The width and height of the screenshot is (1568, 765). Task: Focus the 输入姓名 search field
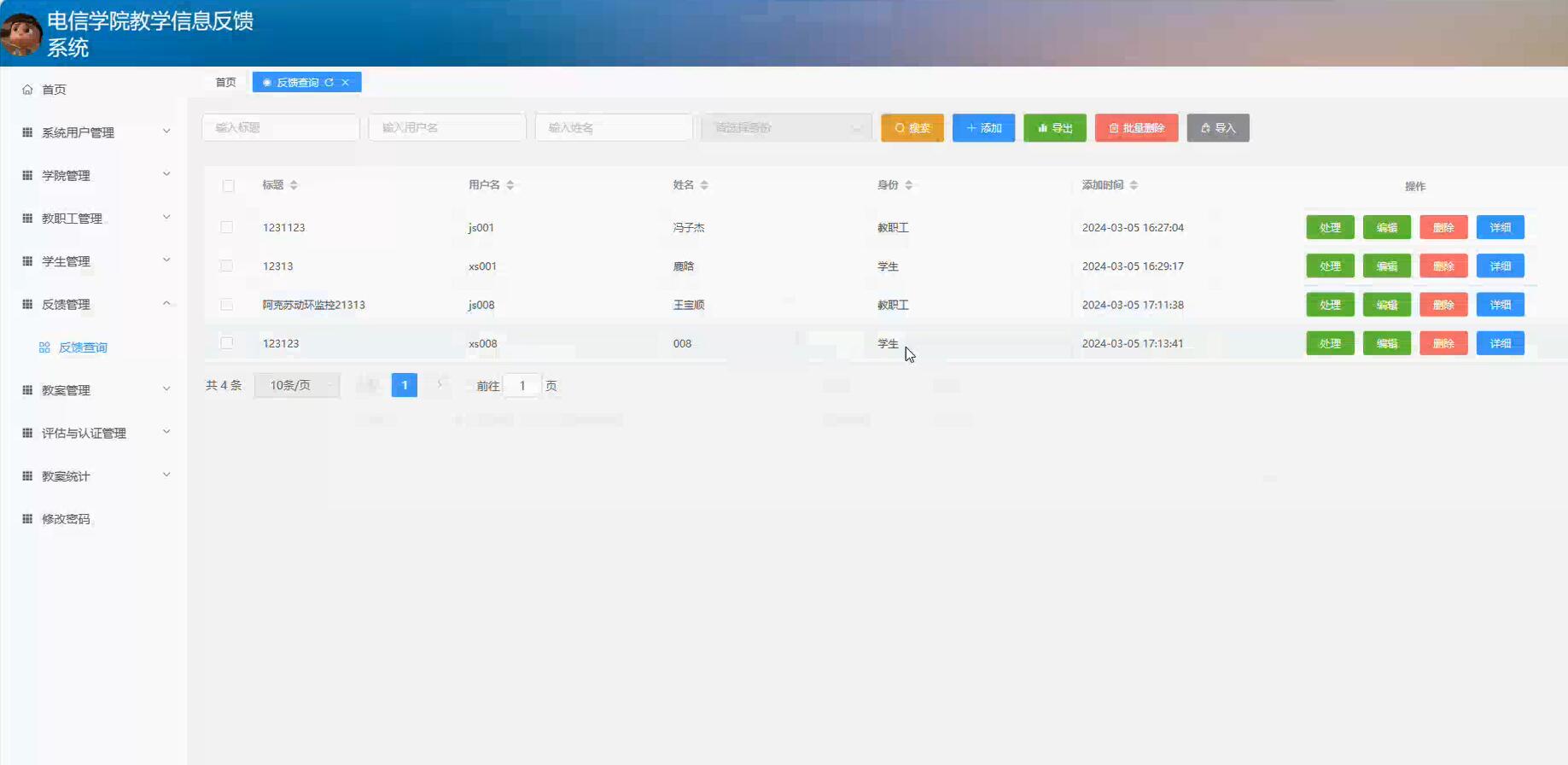pos(614,128)
